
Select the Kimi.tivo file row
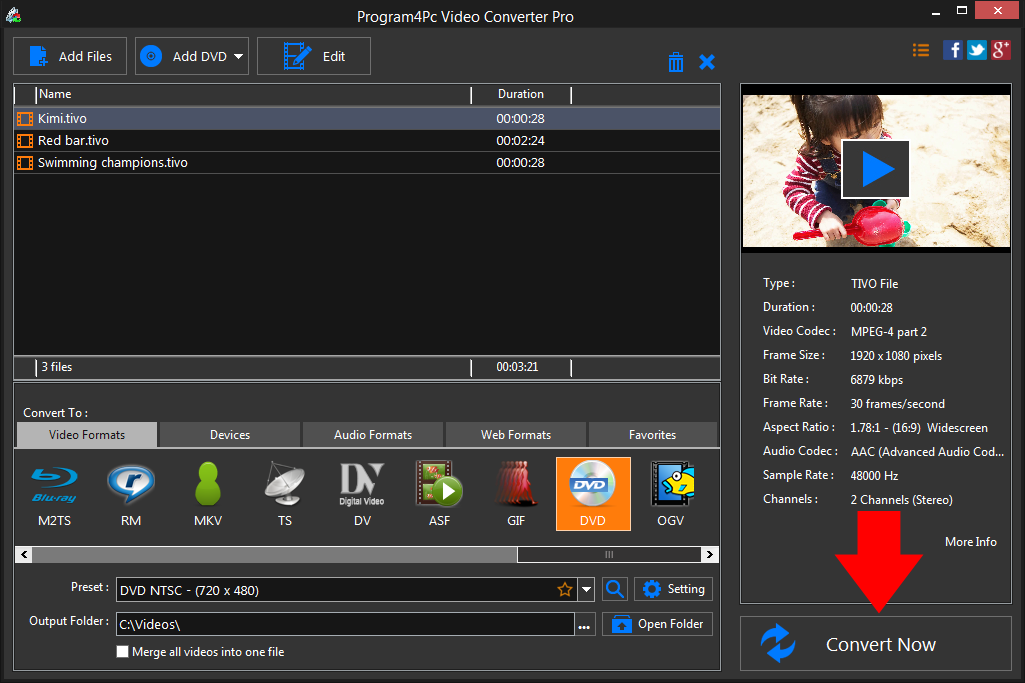(x=367, y=119)
